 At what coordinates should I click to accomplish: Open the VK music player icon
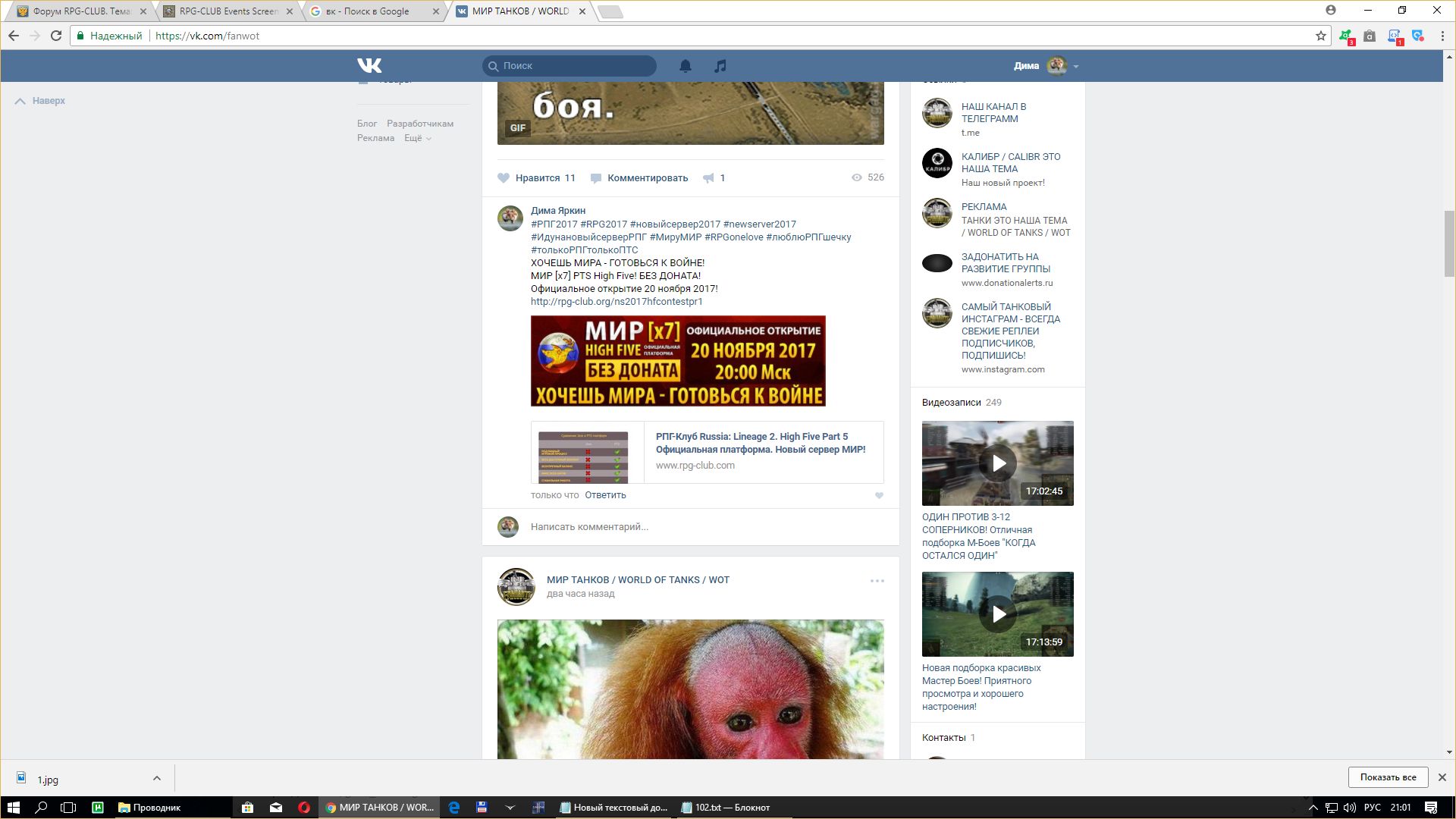(720, 66)
